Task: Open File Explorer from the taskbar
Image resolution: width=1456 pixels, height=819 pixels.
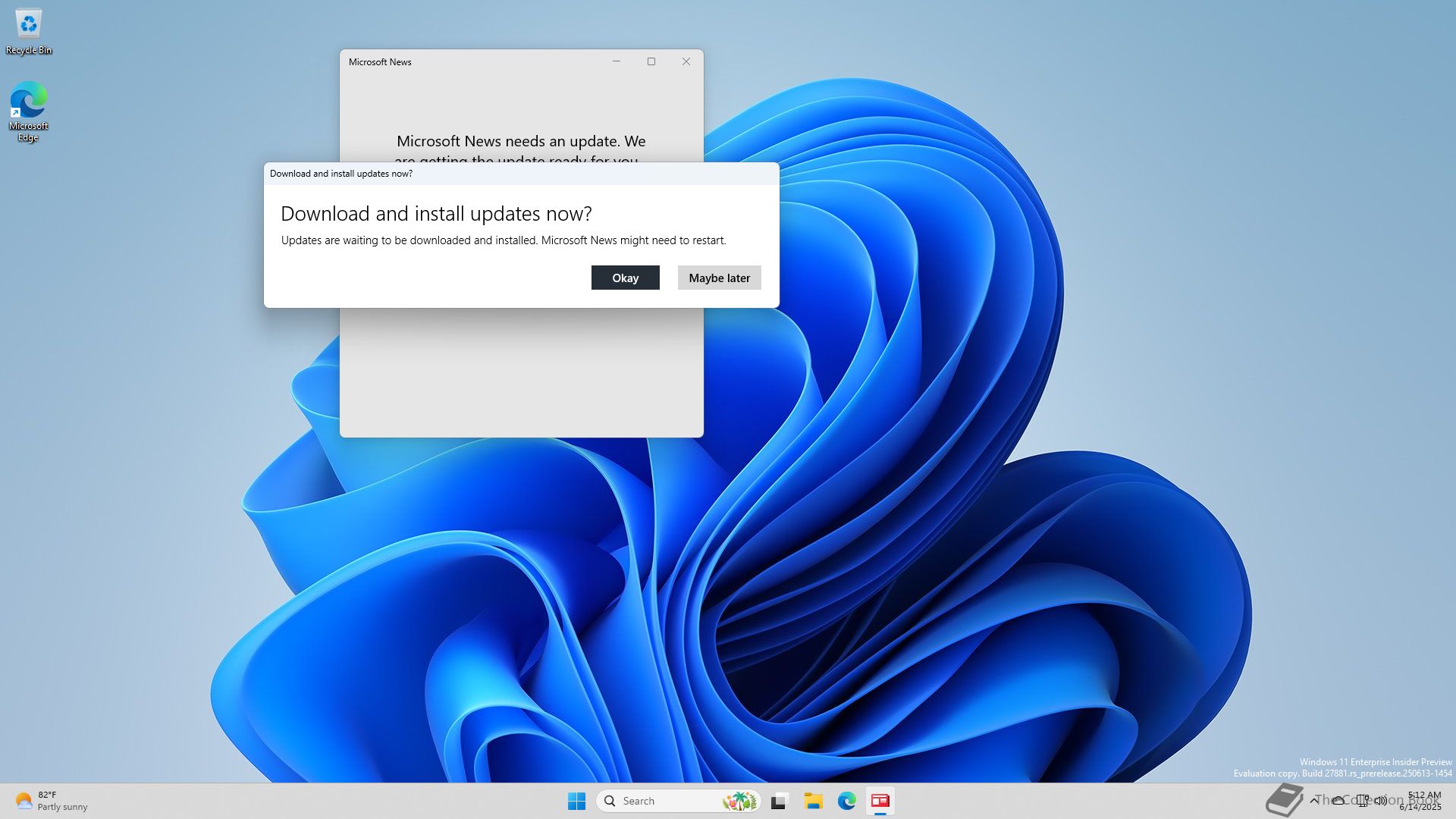Action: click(x=813, y=801)
